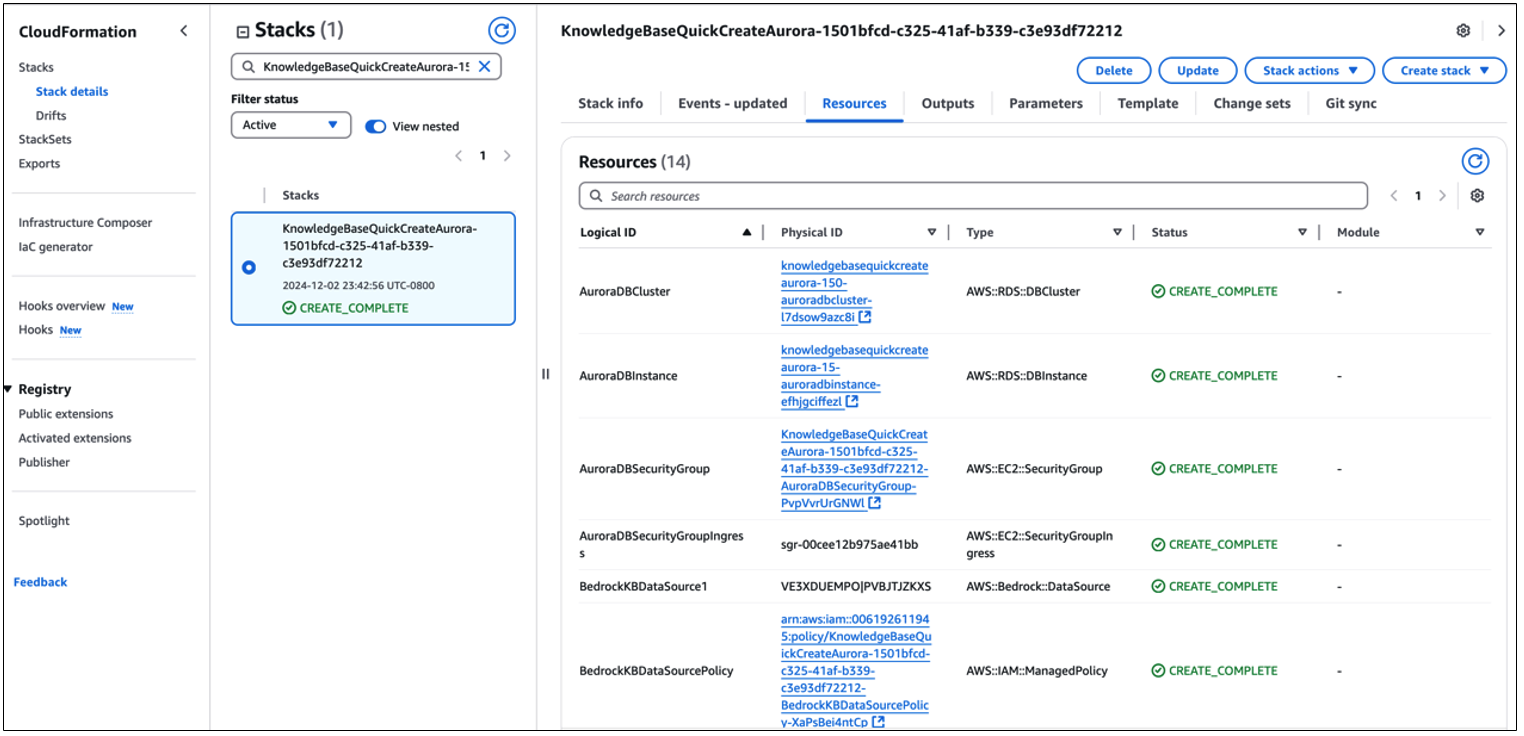Open Activated extensions
Viewport: 1524px width, 736px height.
75,438
